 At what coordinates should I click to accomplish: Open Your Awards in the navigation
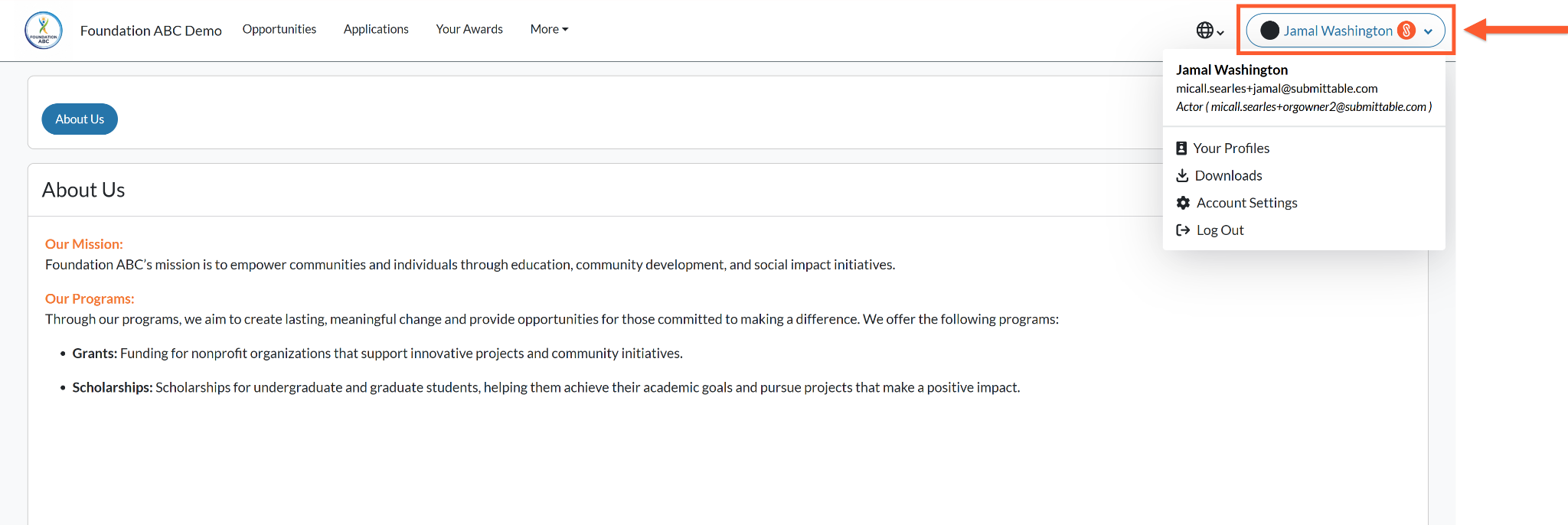point(469,29)
